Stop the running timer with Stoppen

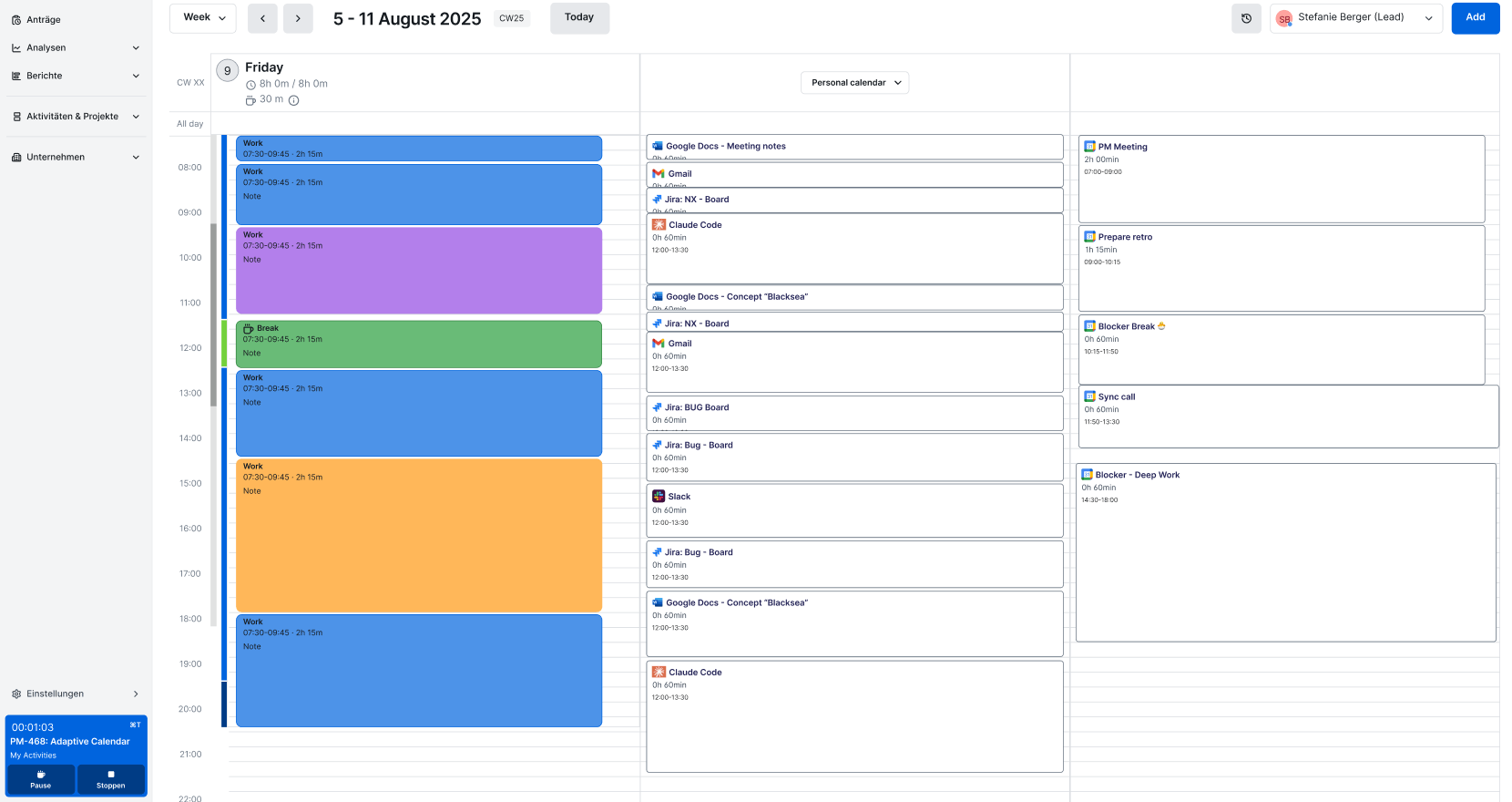(111, 779)
